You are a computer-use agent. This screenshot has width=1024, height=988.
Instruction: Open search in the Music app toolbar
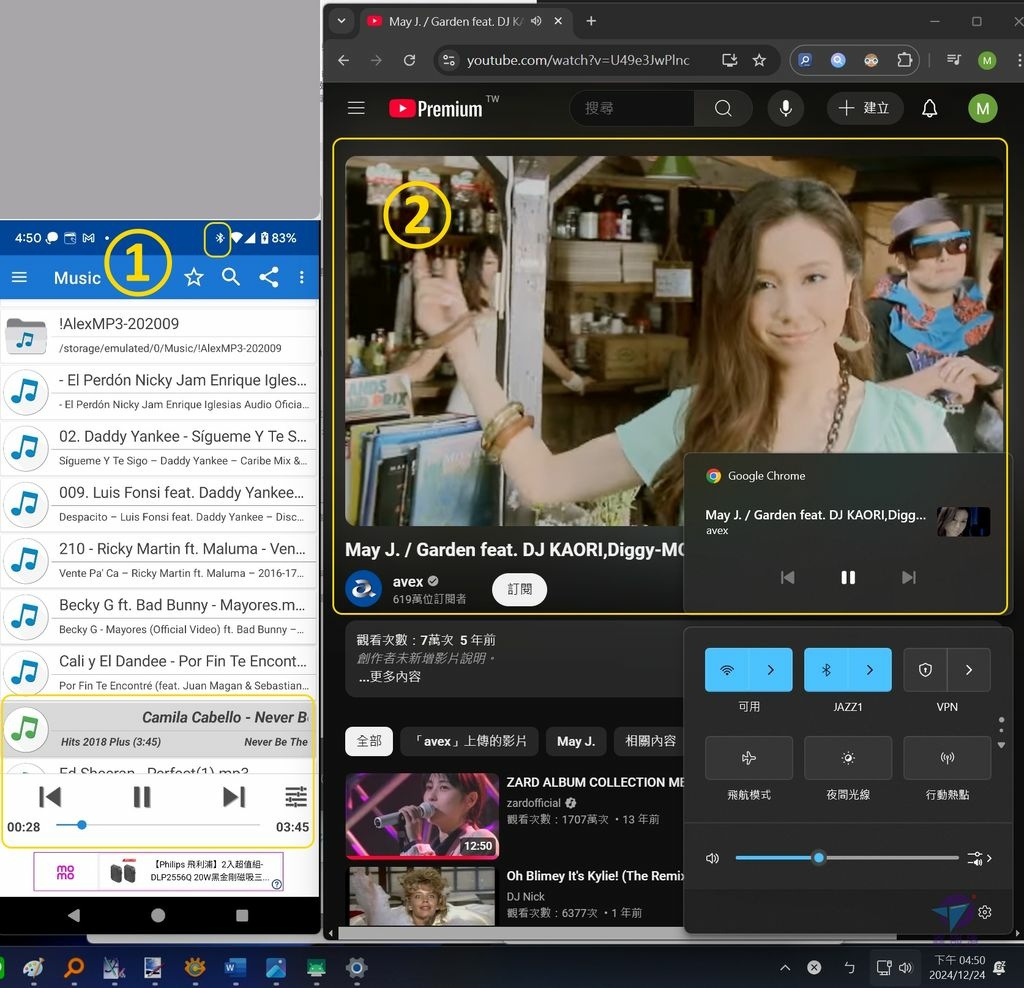pyautogui.click(x=231, y=277)
